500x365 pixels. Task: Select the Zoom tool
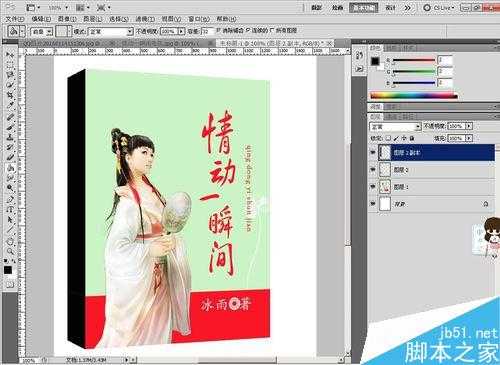click(x=10, y=251)
